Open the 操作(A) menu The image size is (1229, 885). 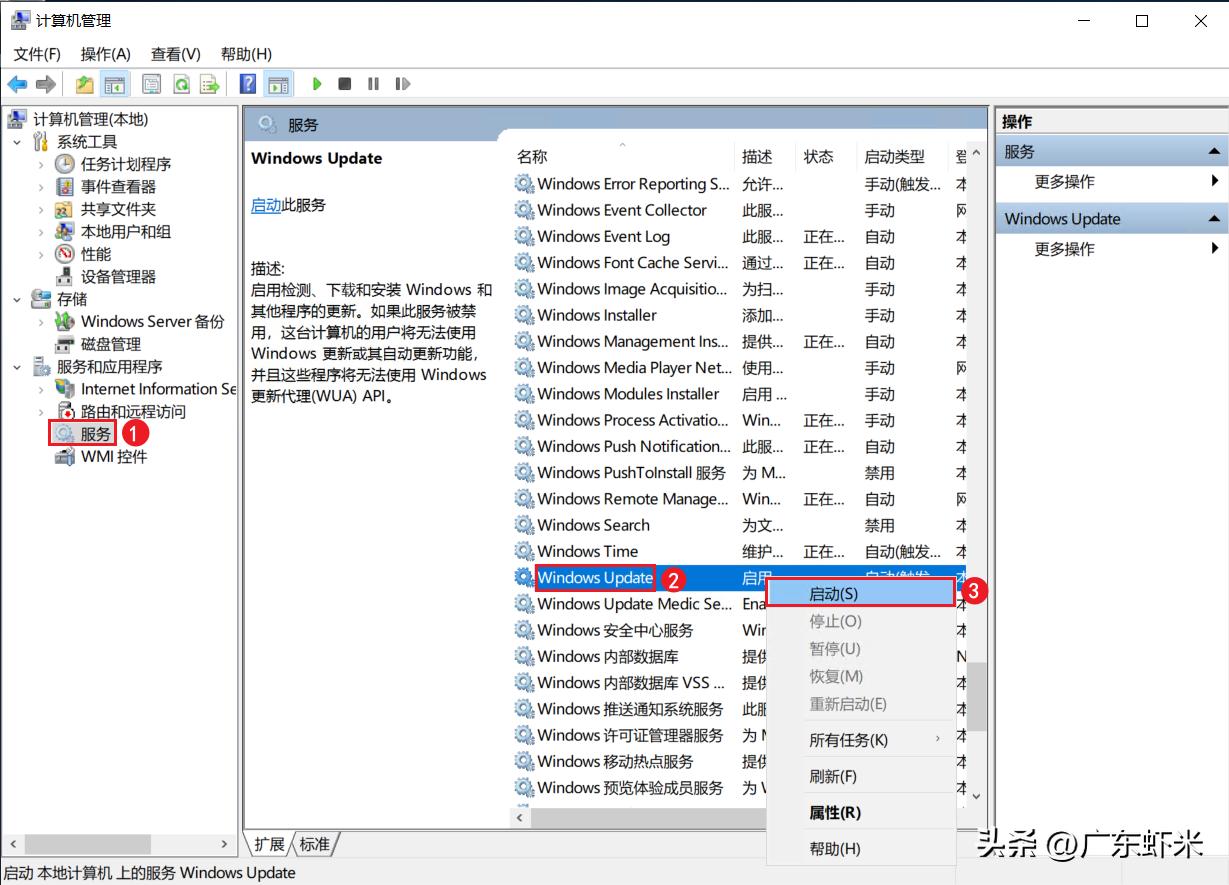pyautogui.click(x=105, y=54)
